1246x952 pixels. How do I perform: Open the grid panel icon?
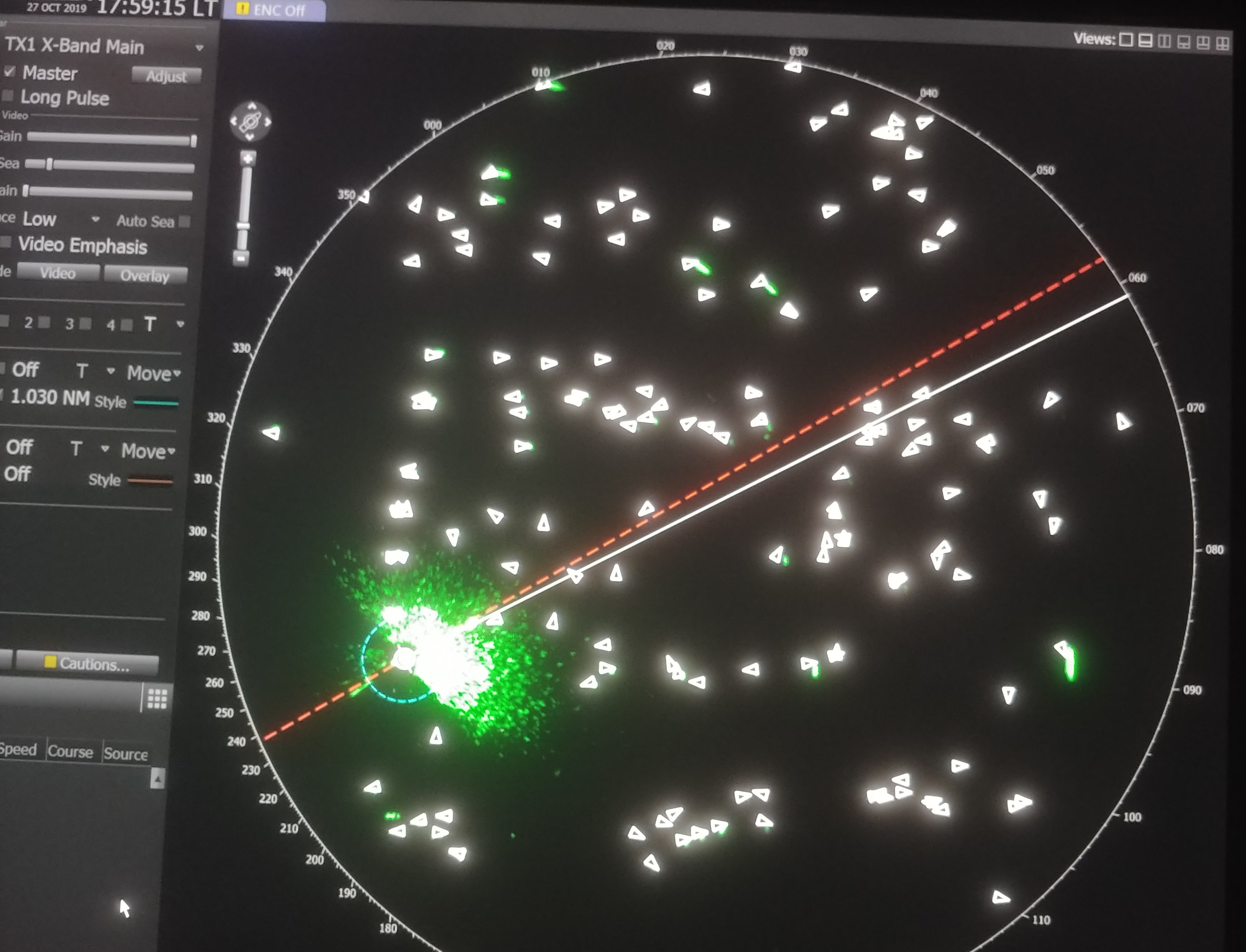point(157,699)
